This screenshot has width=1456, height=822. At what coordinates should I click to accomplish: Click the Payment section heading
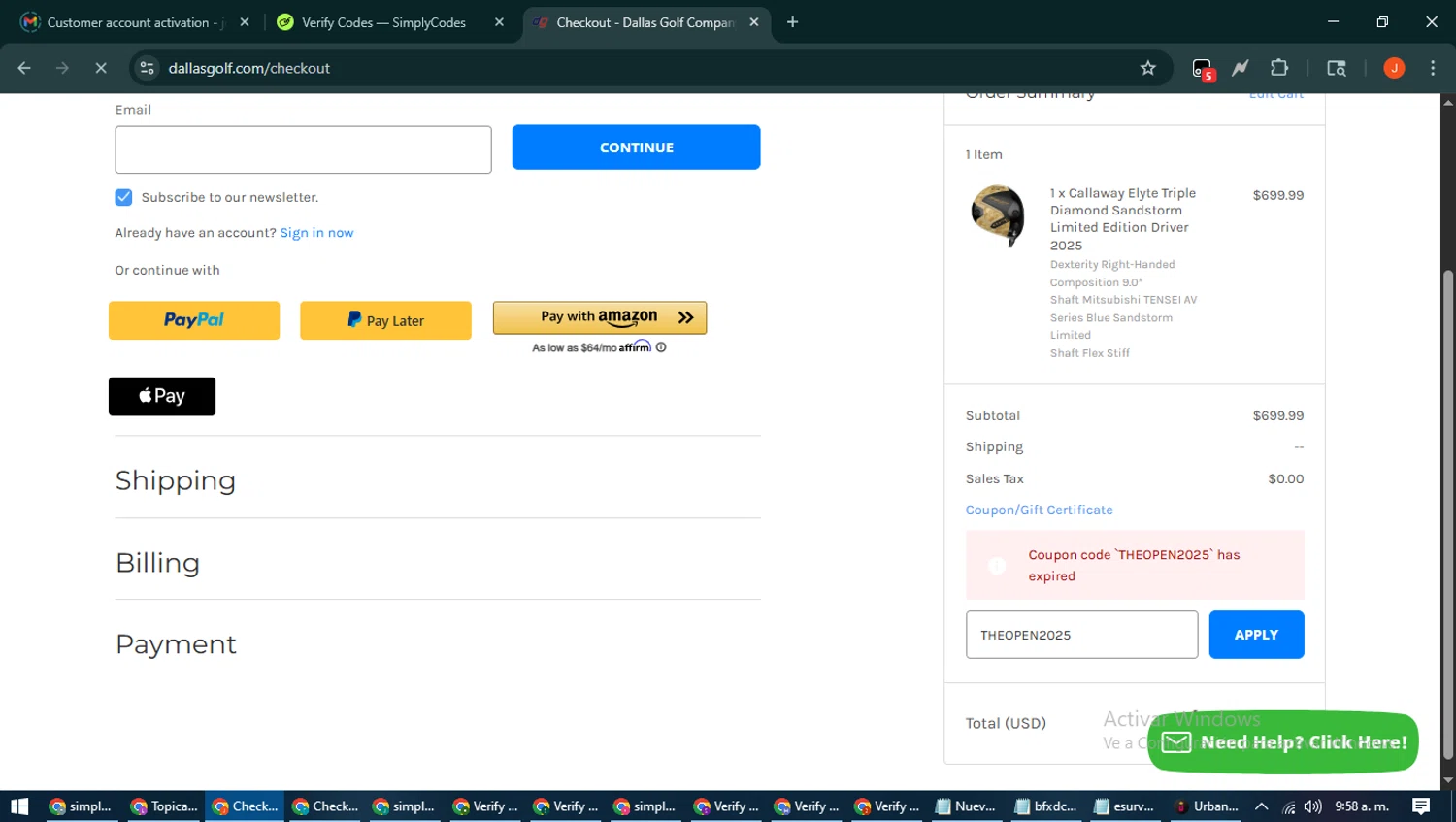click(x=176, y=644)
